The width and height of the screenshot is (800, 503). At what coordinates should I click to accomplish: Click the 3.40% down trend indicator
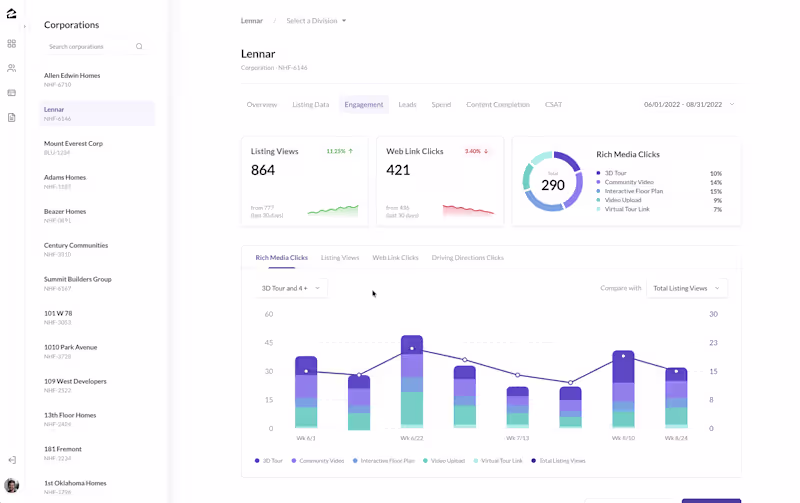pos(477,151)
